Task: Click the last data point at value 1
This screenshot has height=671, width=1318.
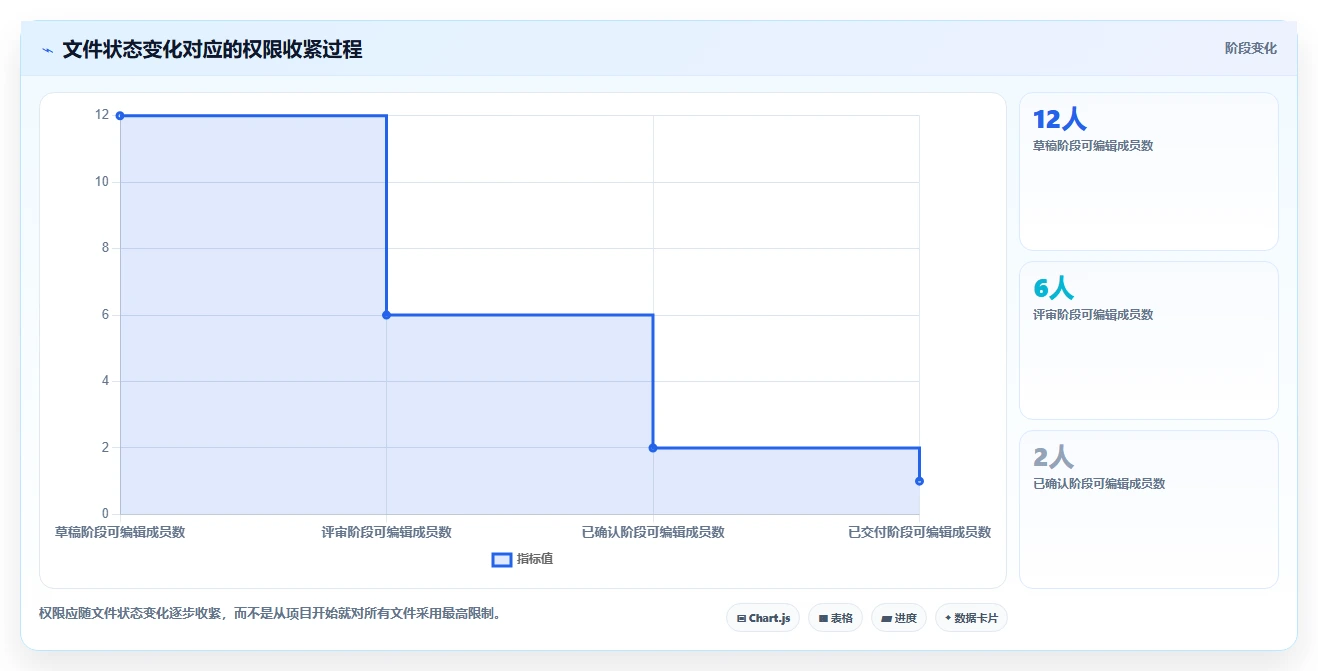Action: (x=919, y=481)
